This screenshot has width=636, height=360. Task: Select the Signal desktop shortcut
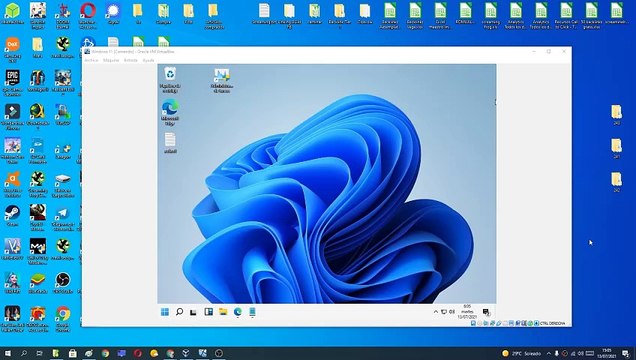[113, 13]
